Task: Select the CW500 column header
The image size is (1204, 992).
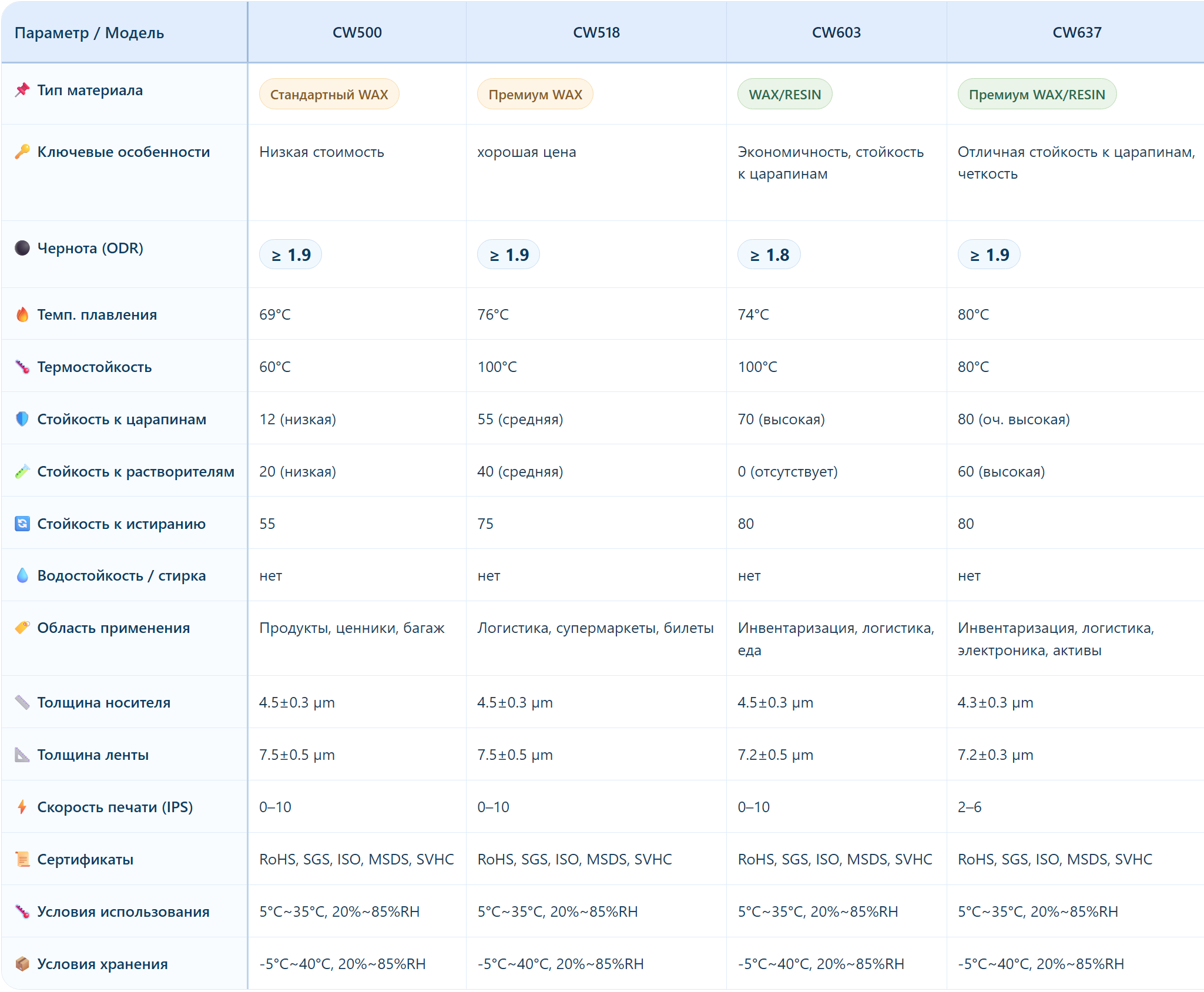Action: (x=357, y=32)
